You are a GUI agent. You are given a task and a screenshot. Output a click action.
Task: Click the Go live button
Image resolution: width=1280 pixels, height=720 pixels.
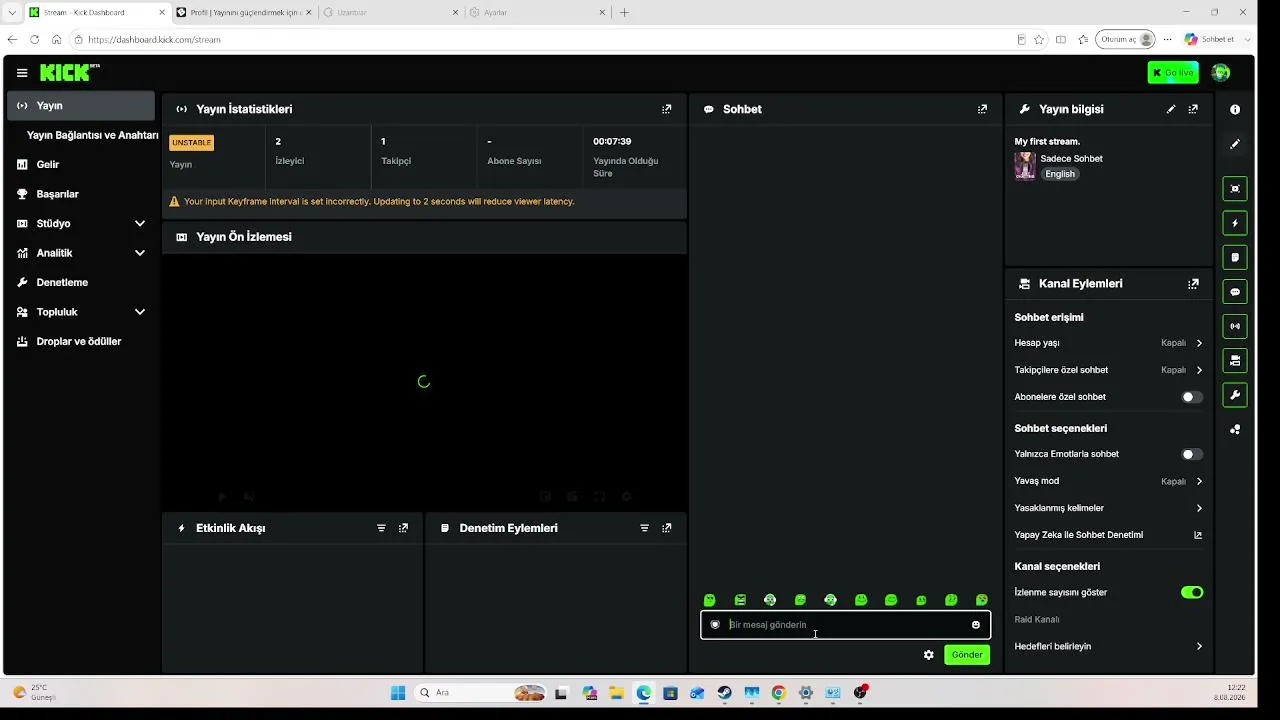(1173, 73)
